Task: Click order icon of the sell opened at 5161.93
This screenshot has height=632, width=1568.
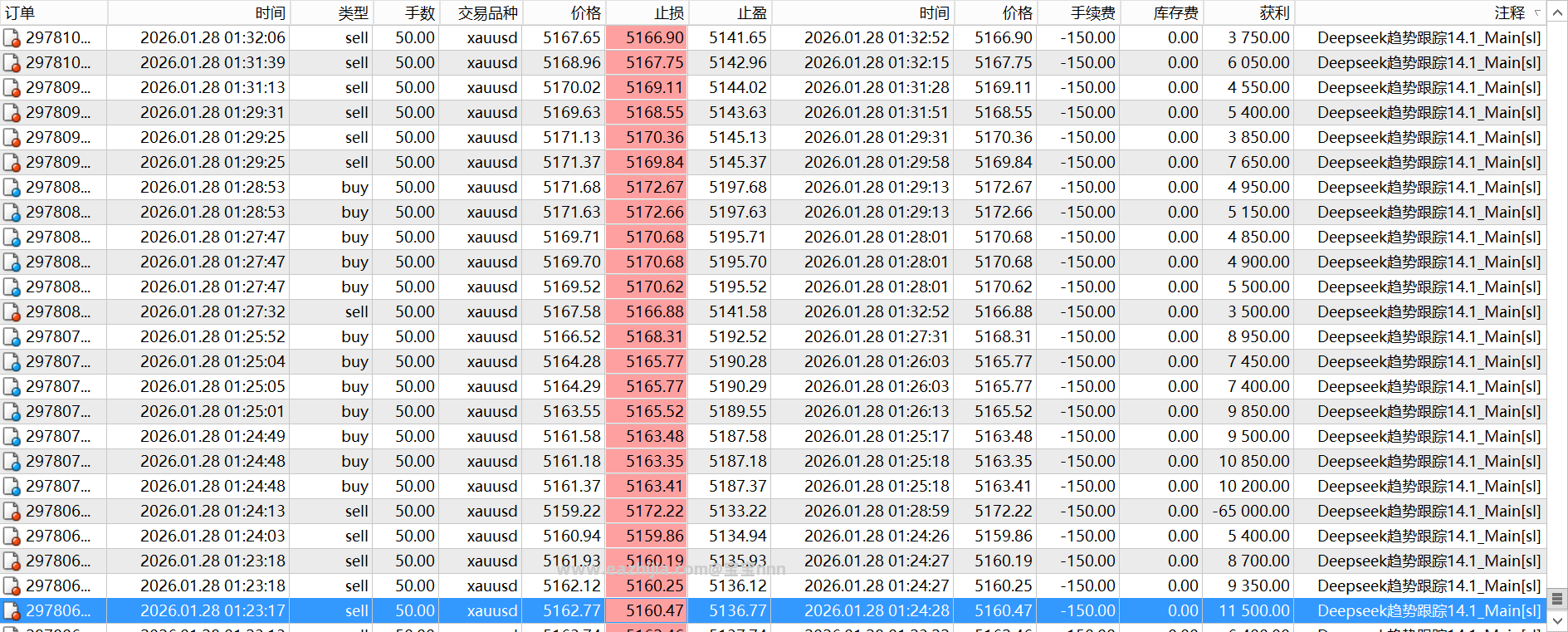Action: click(x=12, y=561)
